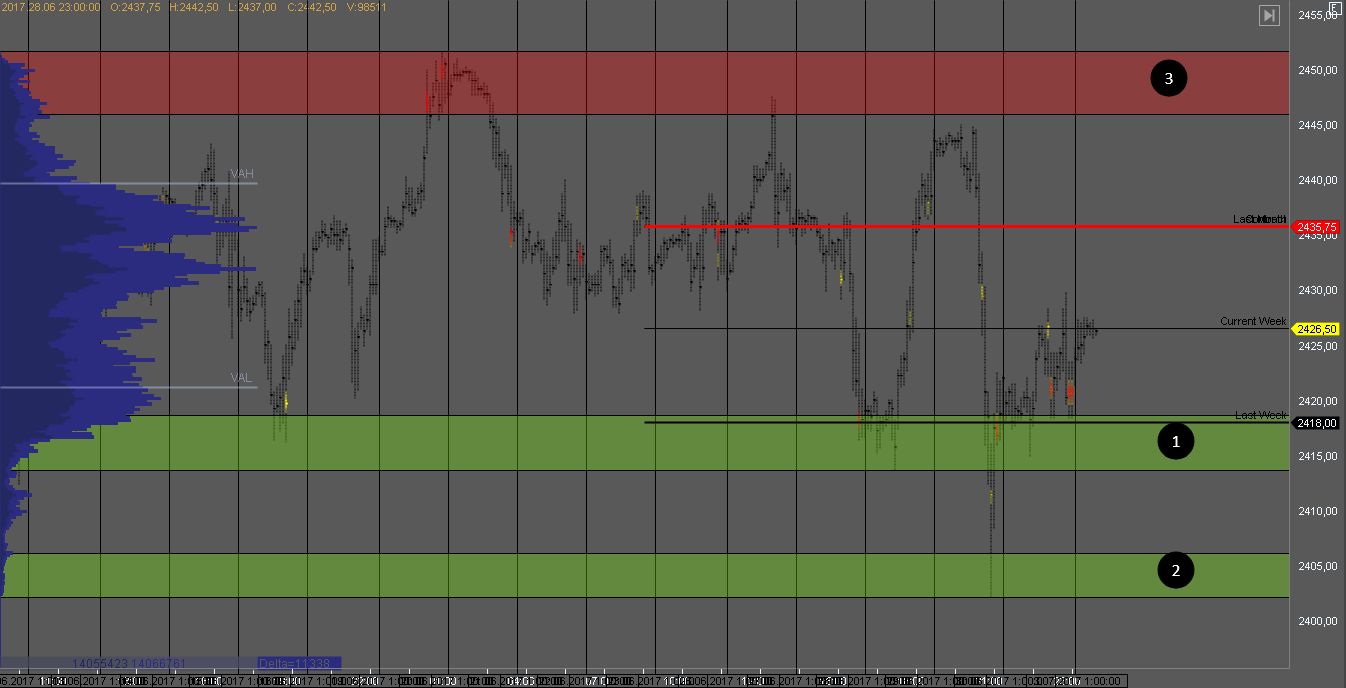Click the 2400,00 level on price axis
1346x688 pixels.
pyautogui.click(x=1317, y=621)
